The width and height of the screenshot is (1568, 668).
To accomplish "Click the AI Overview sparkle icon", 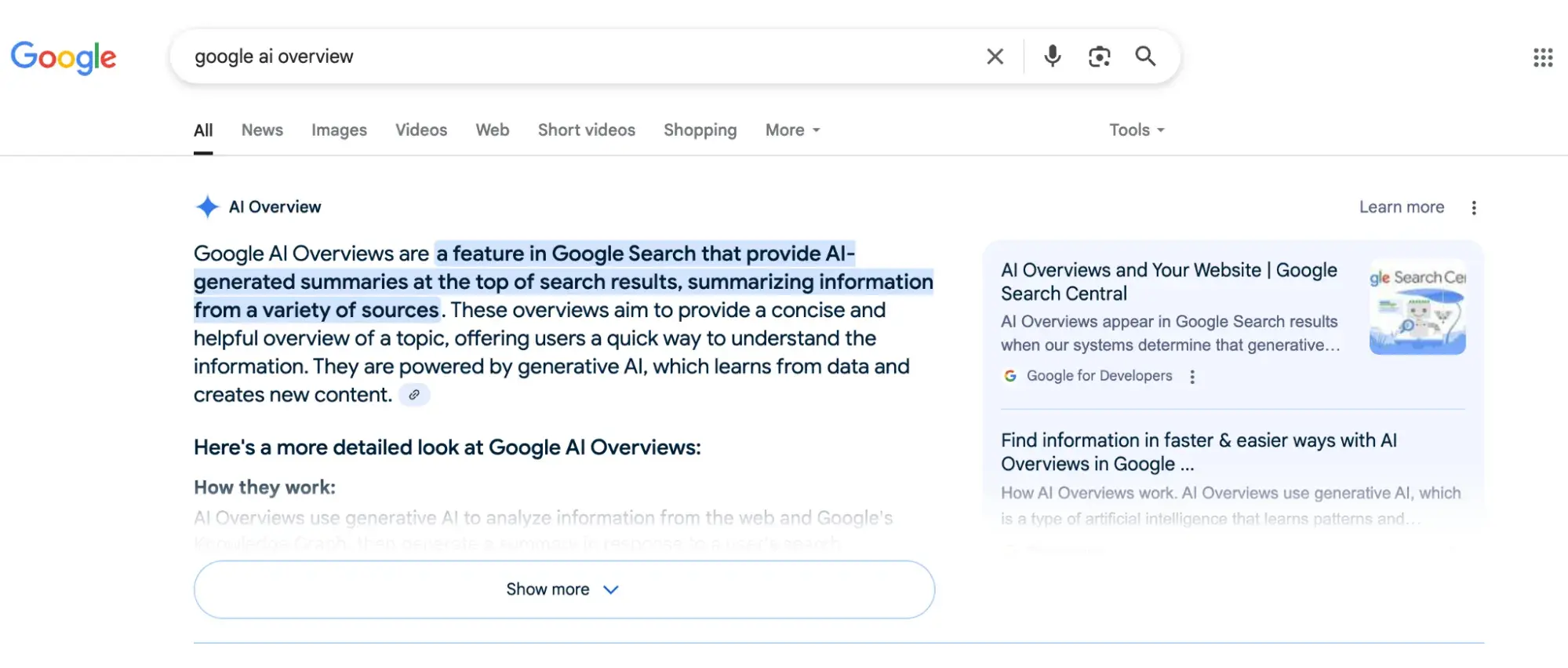I will pyautogui.click(x=207, y=207).
